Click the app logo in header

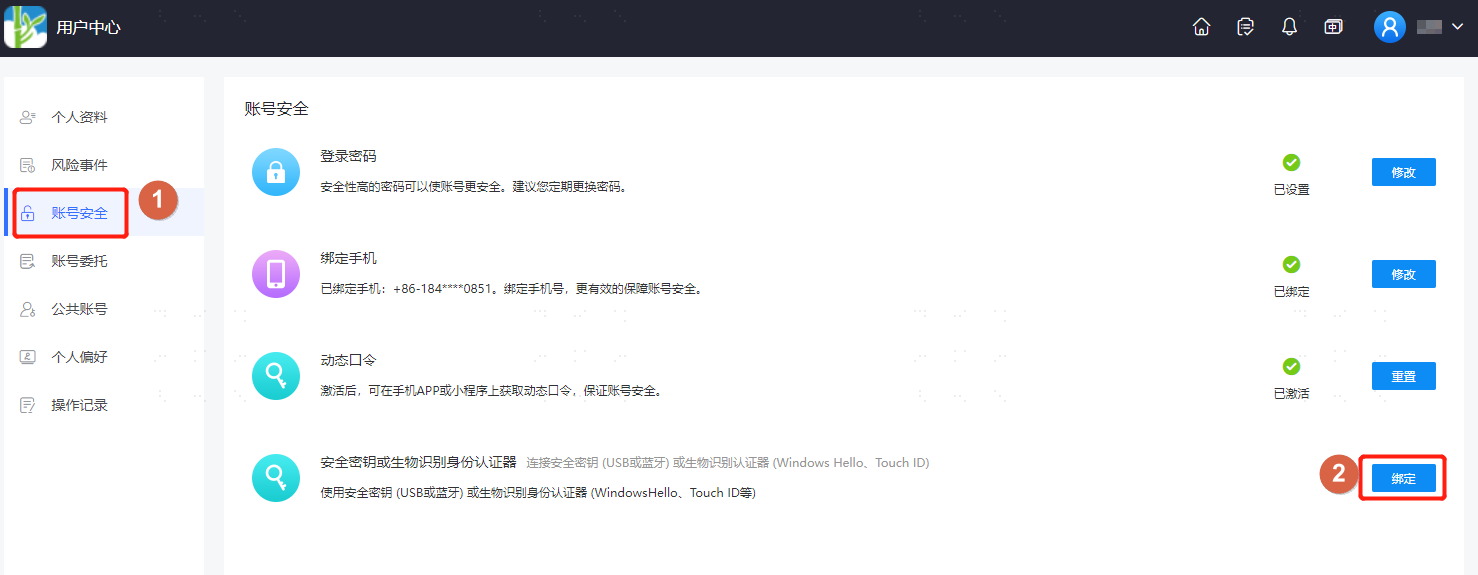tap(25, 27)
